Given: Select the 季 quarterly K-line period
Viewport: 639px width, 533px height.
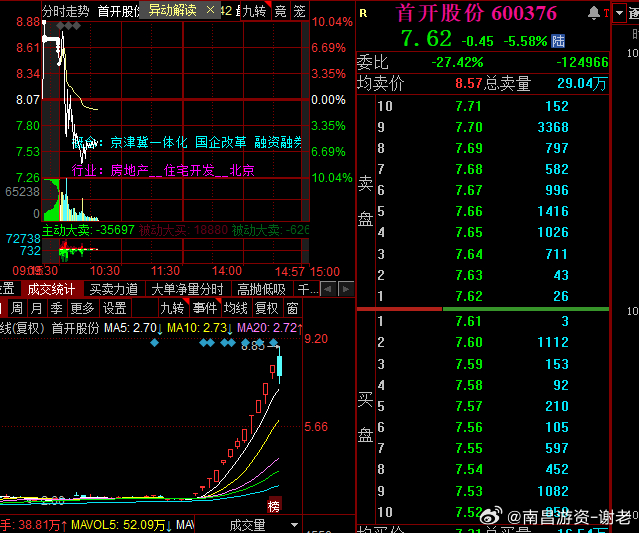Looking at the screenshot, I should [x=56, y=308].
